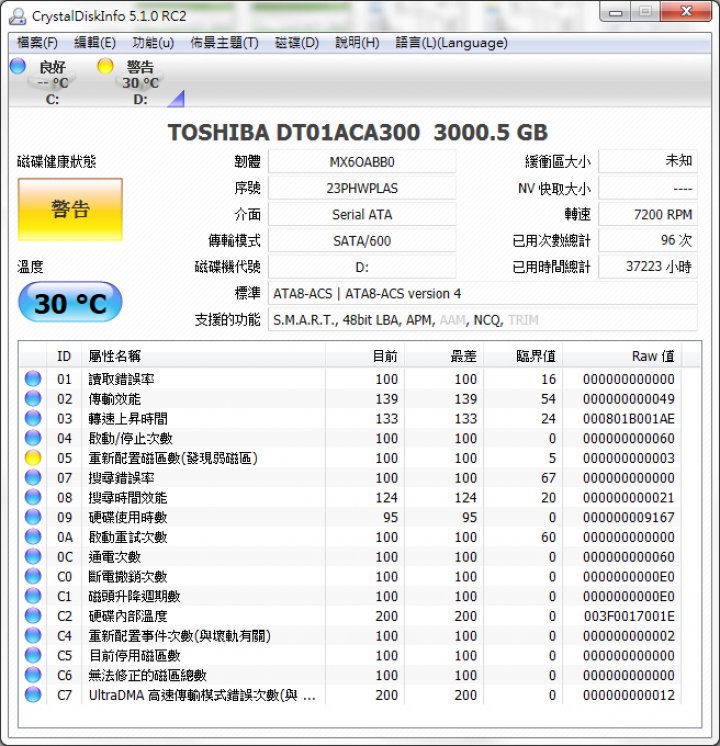This screenshot has width=720, height=746.
Task: Click the blue status dot for ID 08
Action: pos(33,497)
